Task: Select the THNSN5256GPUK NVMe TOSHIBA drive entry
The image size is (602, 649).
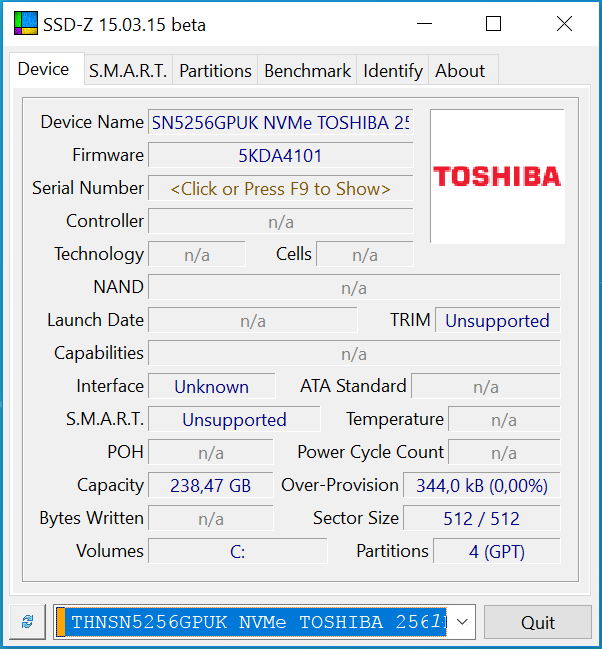Action: 251,622
